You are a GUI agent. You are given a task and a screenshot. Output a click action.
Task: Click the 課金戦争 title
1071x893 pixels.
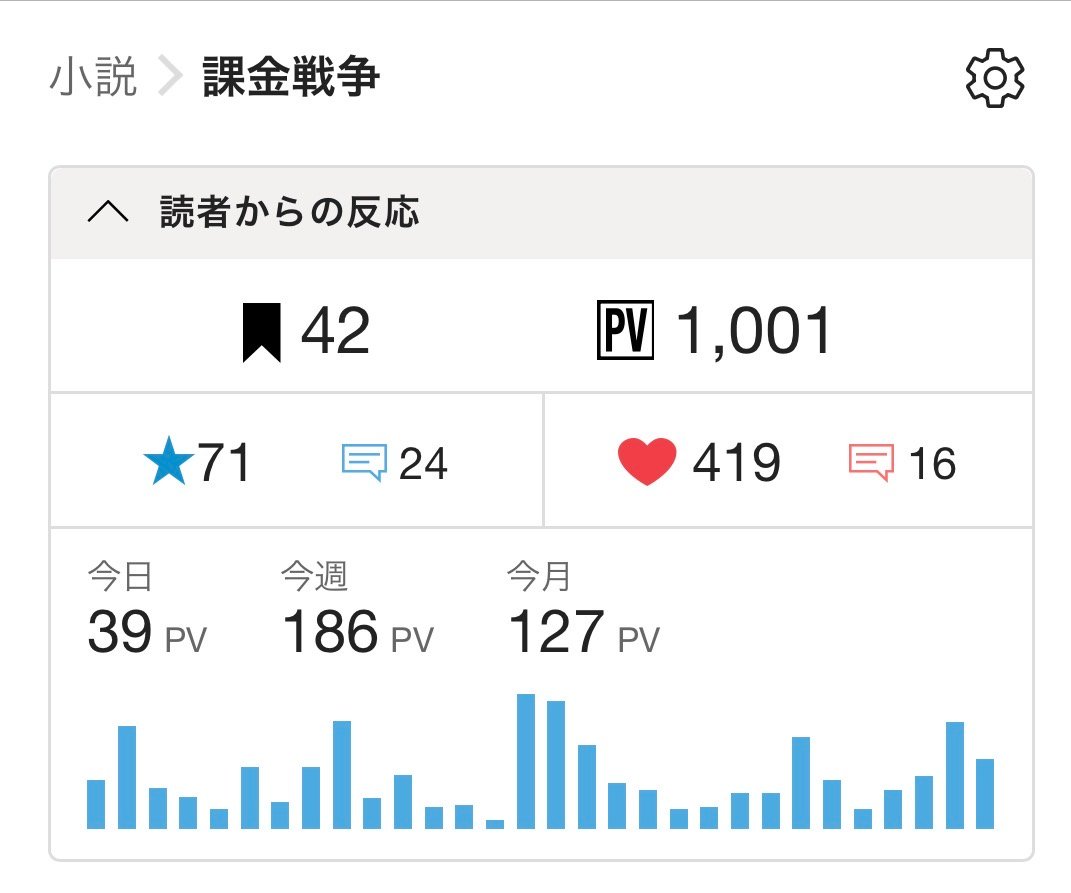291,79
